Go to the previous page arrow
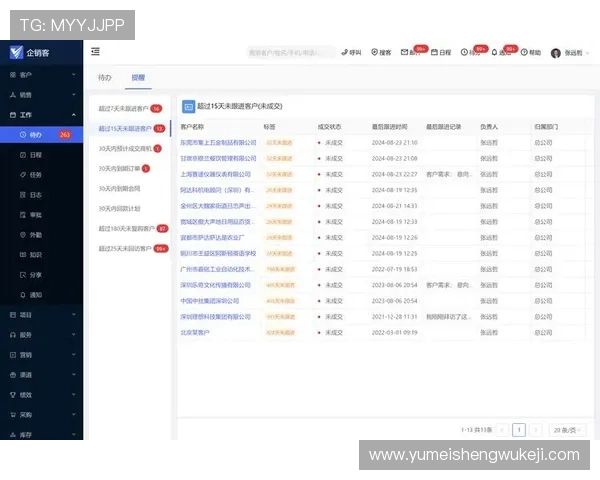Viewport: 600px width, 480px height. point(502,430)
